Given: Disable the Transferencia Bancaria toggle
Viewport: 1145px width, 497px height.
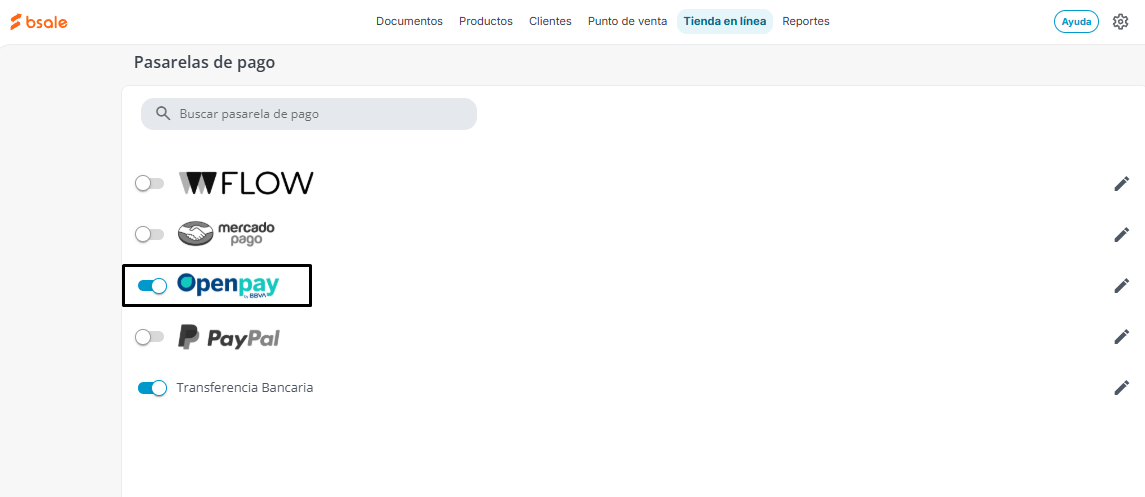Looking at the screenshot, I should (x=153, y=388).
